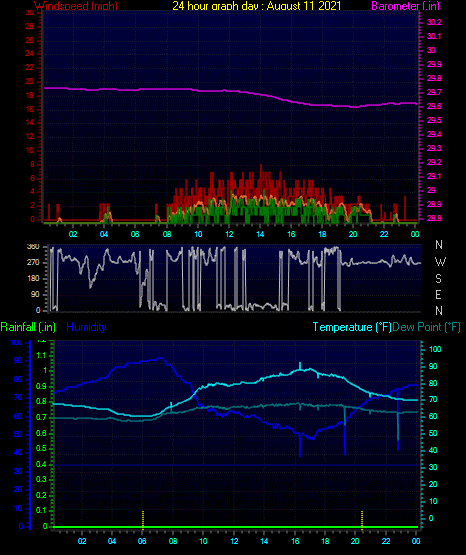This screenshot has height=555, width=466.
Task: Click the Dew Point (°F) legend label
Action: pos(426,327)
